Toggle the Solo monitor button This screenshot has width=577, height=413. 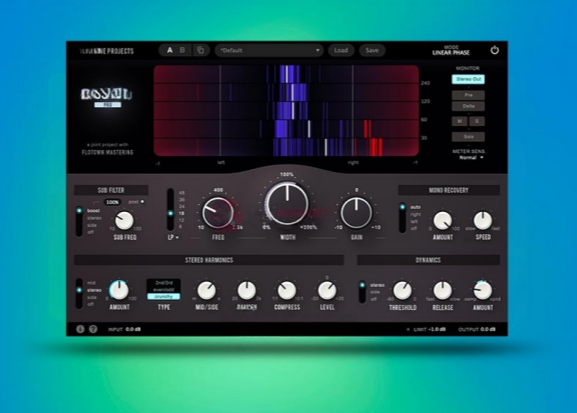tap(468, 137)
